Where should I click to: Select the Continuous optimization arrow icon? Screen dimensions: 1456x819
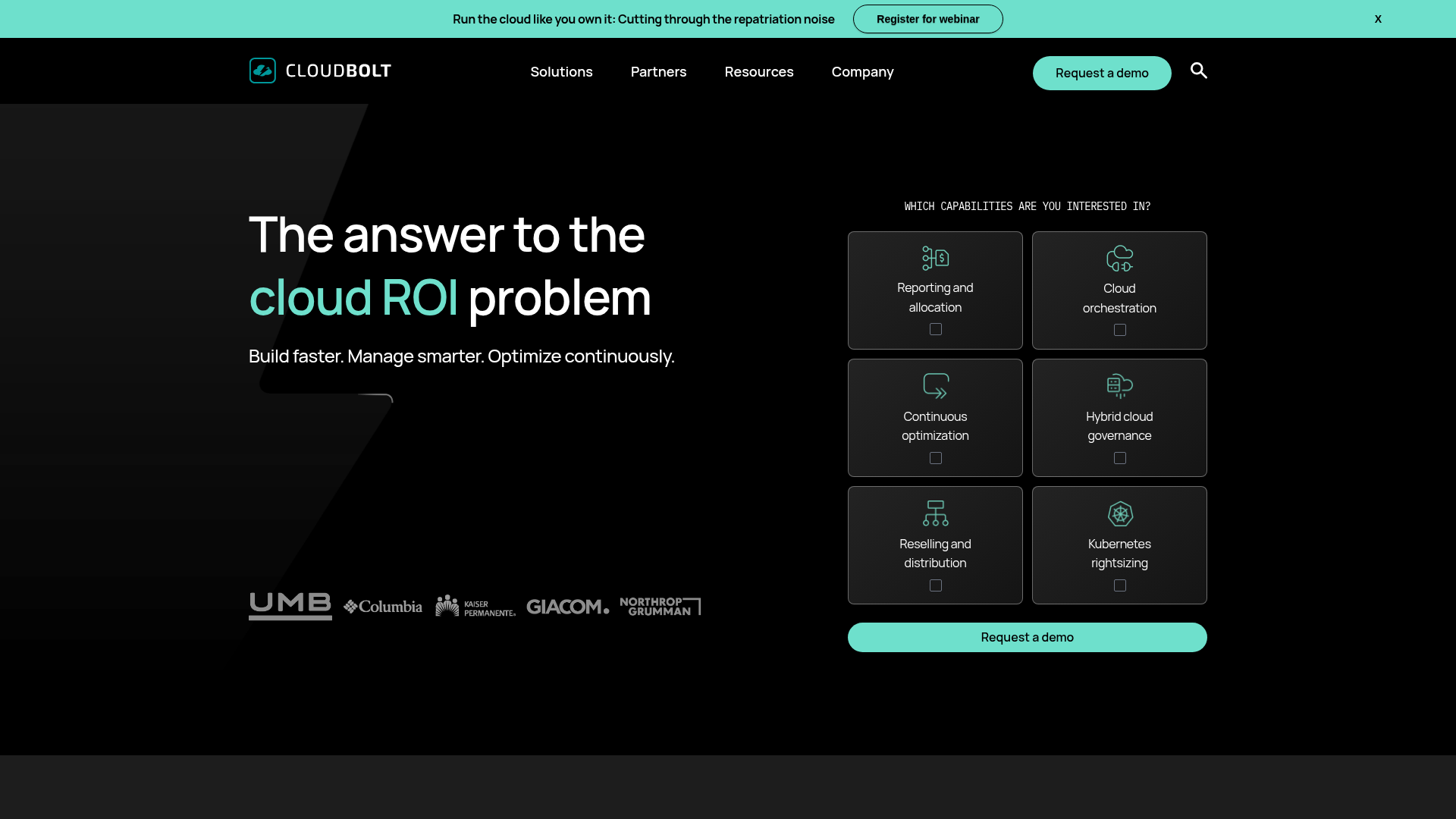pos(935,386)
